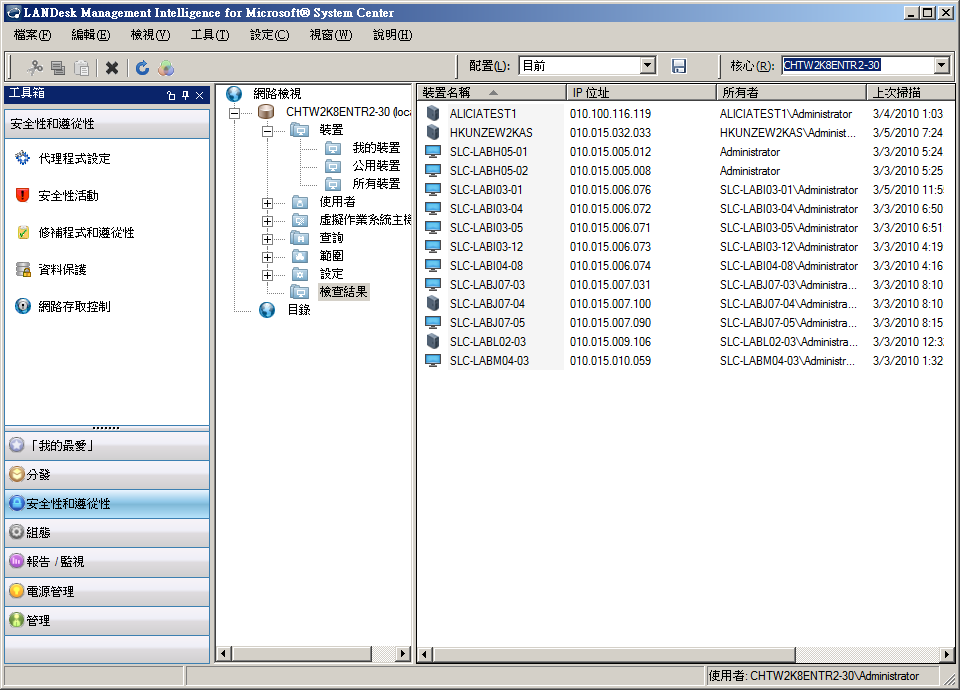Click the 網路檢視 globe icon

234,94
